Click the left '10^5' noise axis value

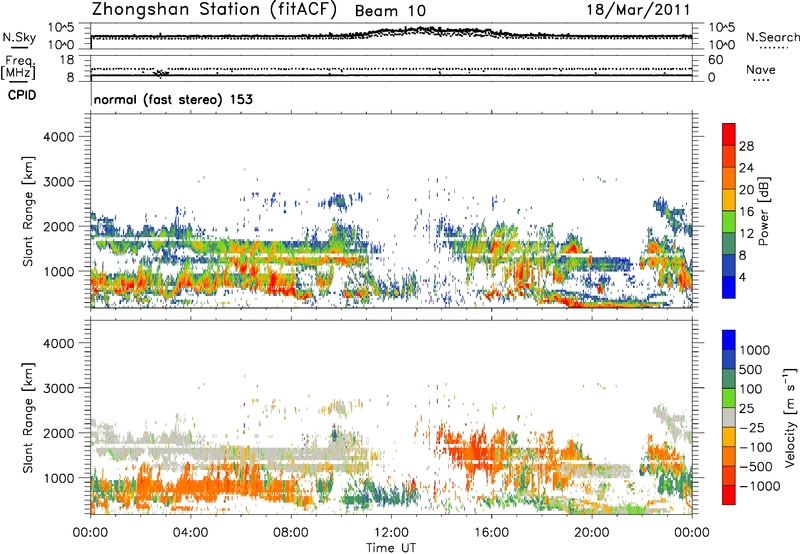(61, 27)
